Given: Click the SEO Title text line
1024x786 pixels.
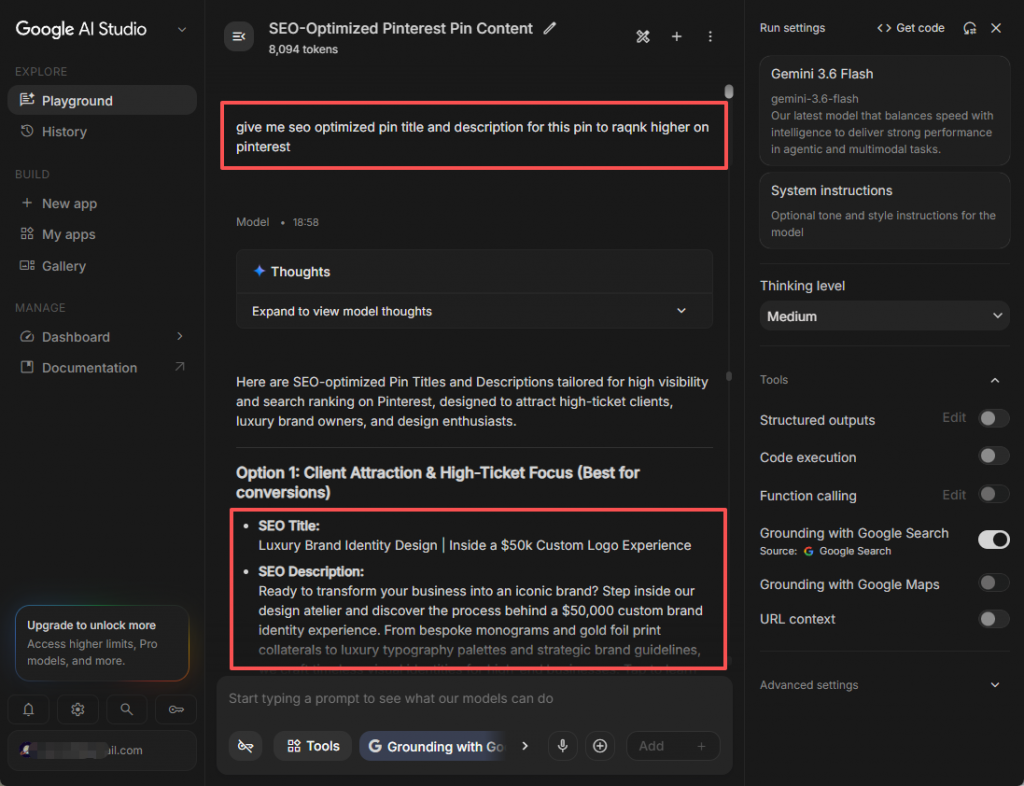Looking at the screenshot, I should coord(474,545).
